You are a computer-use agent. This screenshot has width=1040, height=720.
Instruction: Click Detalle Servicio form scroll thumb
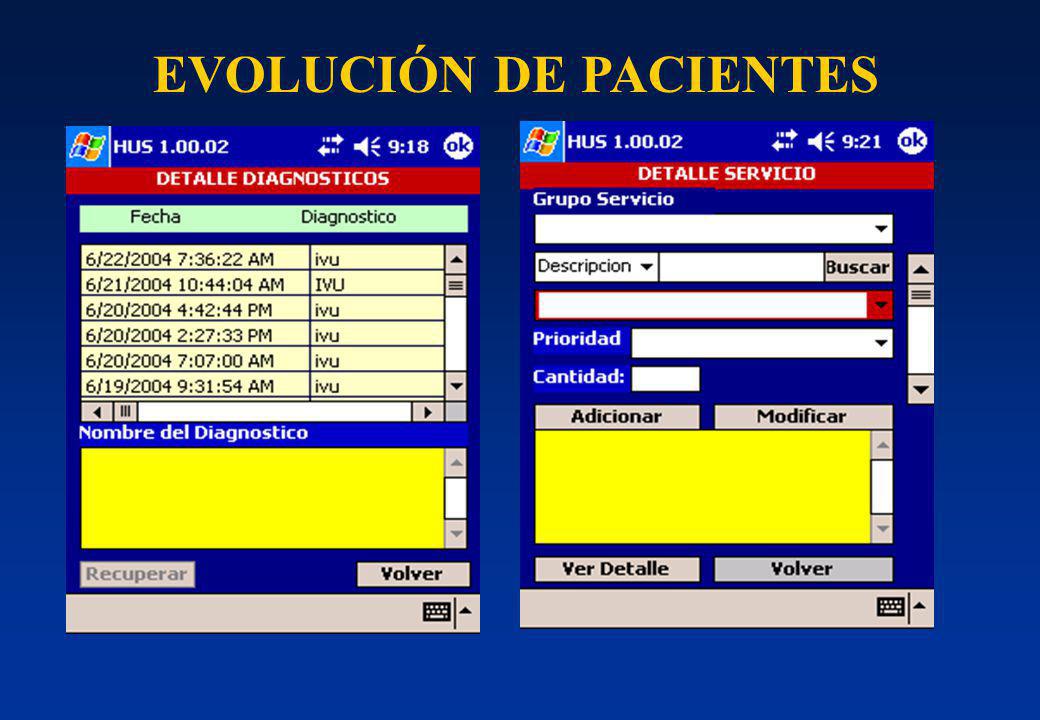[x=921, y=295]
